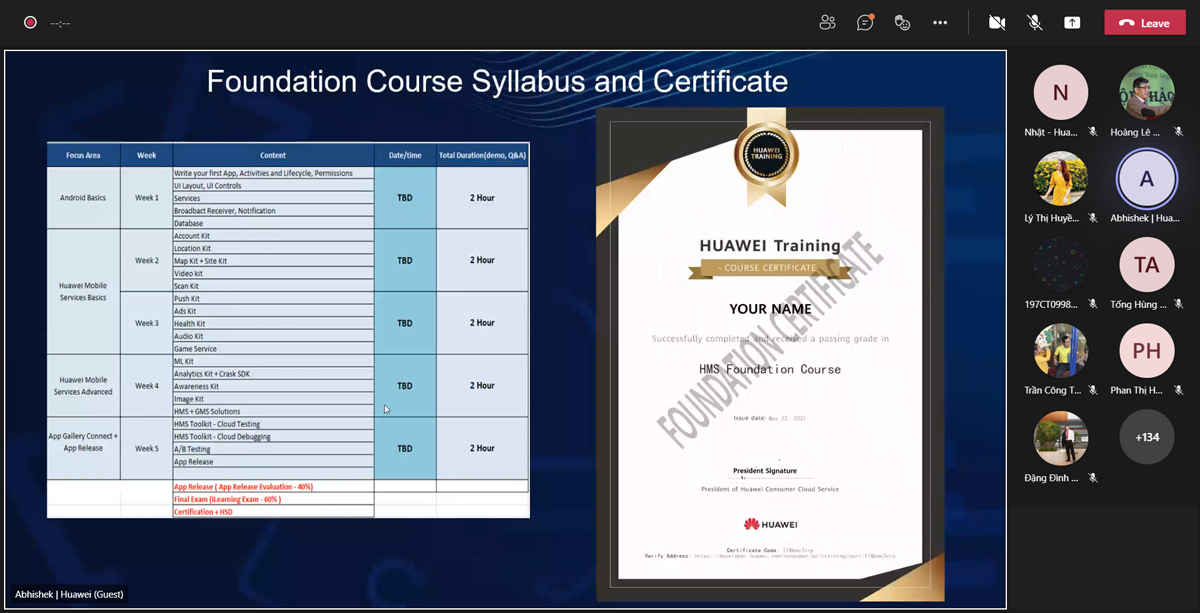Click the Android Basics cell

[x=83, y=198]
